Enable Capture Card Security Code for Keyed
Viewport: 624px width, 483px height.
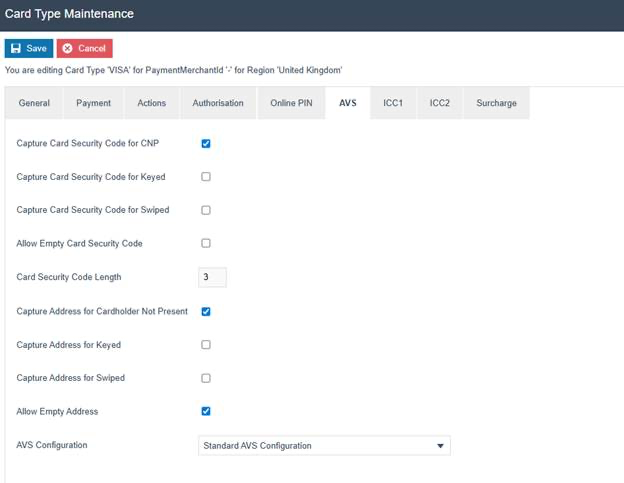point(206,177)
